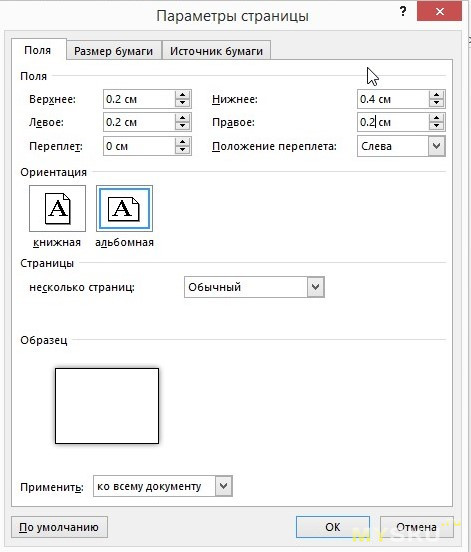Image resolution: width=471 pixels, height=552 pixels.
Task: Decrease the Левое margin with down arrow
Action: tap(182, 126)
